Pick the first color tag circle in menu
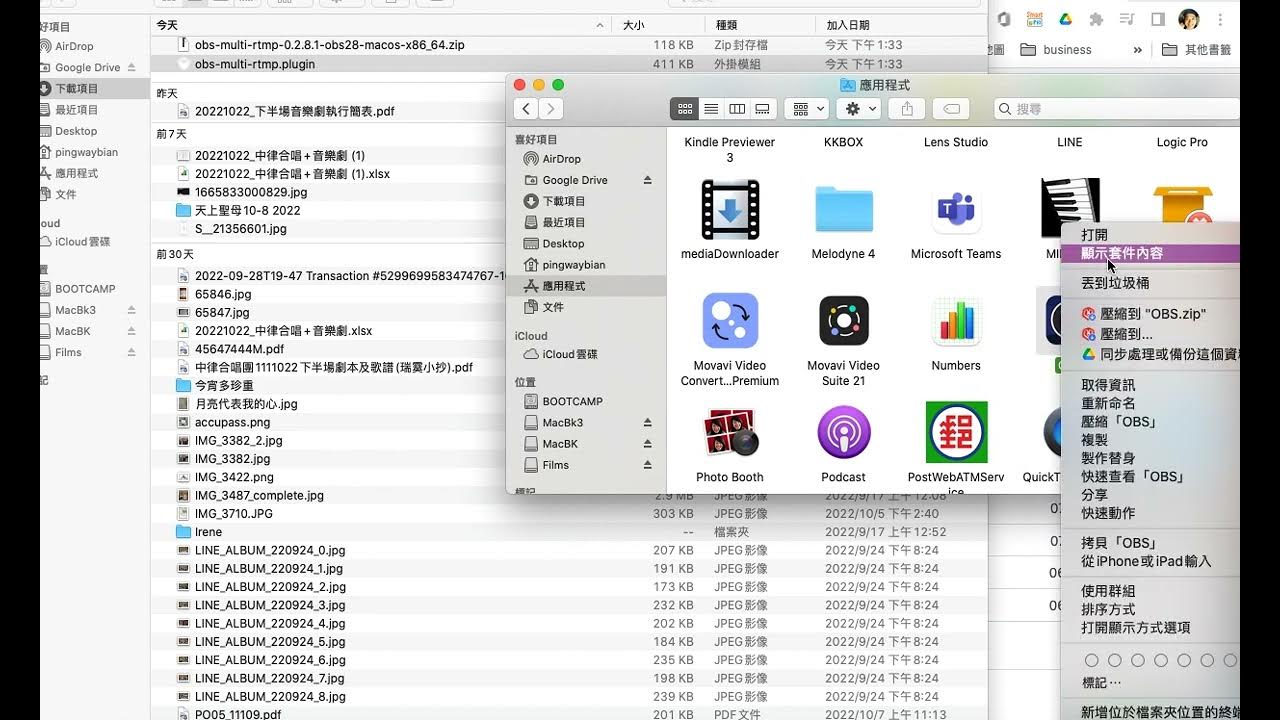The width and height of the screenshot is (1280, 720). coord(1091,661)
